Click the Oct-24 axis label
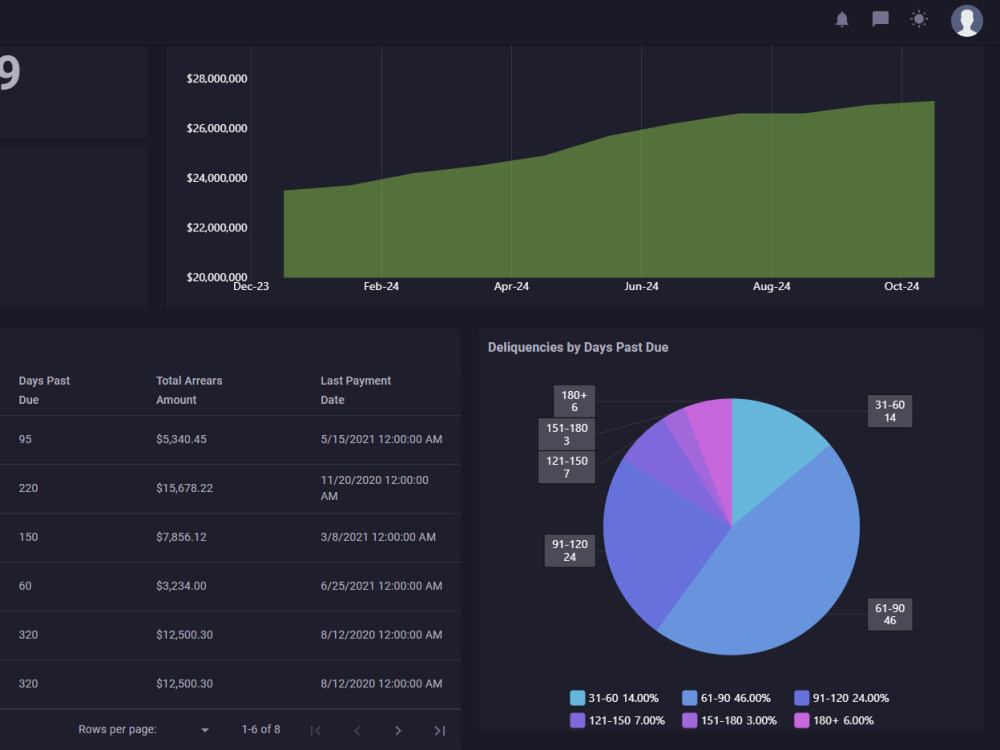The height and width of the screenshot is (750, 1000). 901,286
